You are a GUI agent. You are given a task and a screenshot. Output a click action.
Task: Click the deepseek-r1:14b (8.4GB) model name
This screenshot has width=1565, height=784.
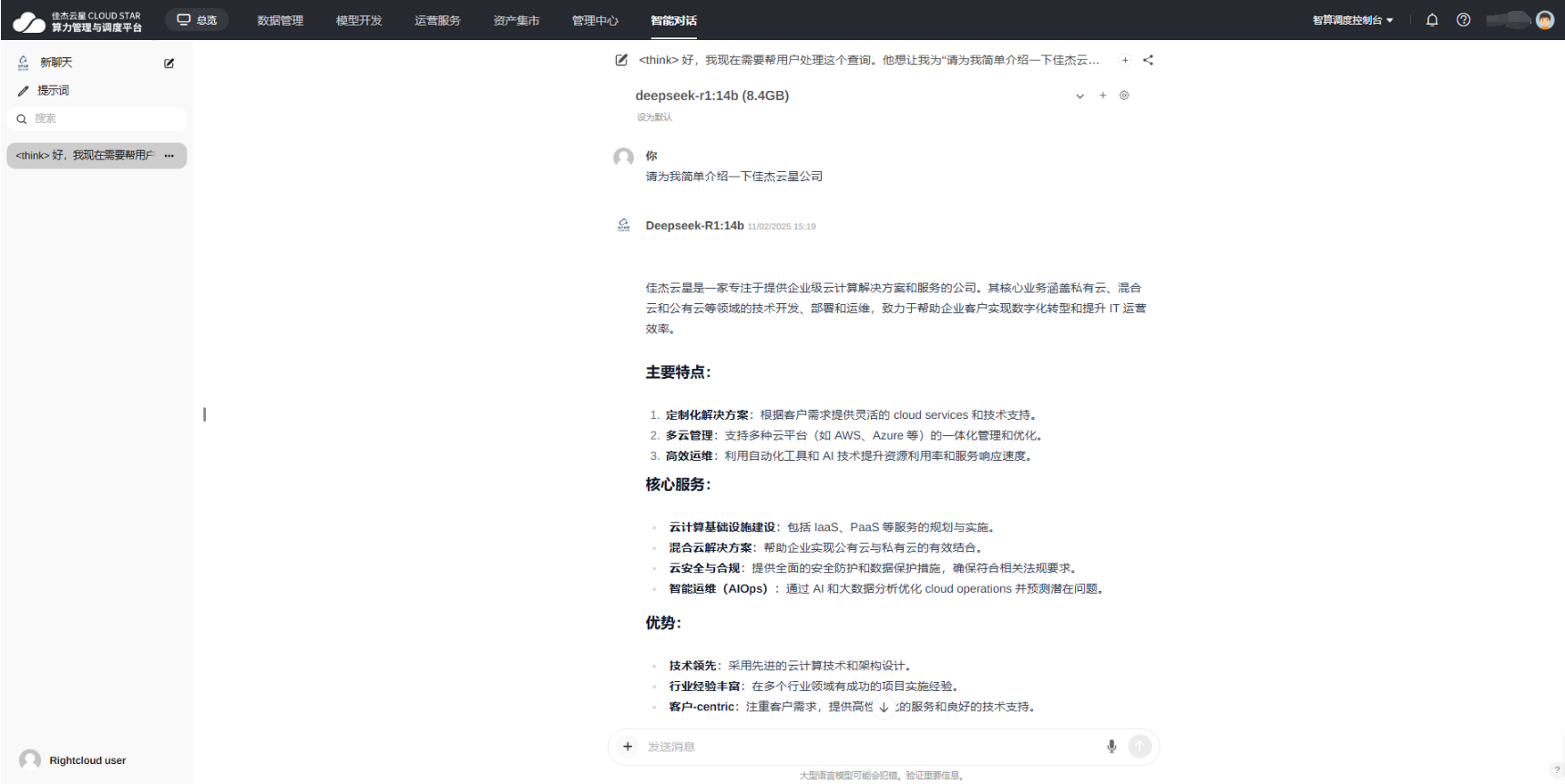[712, 96]
